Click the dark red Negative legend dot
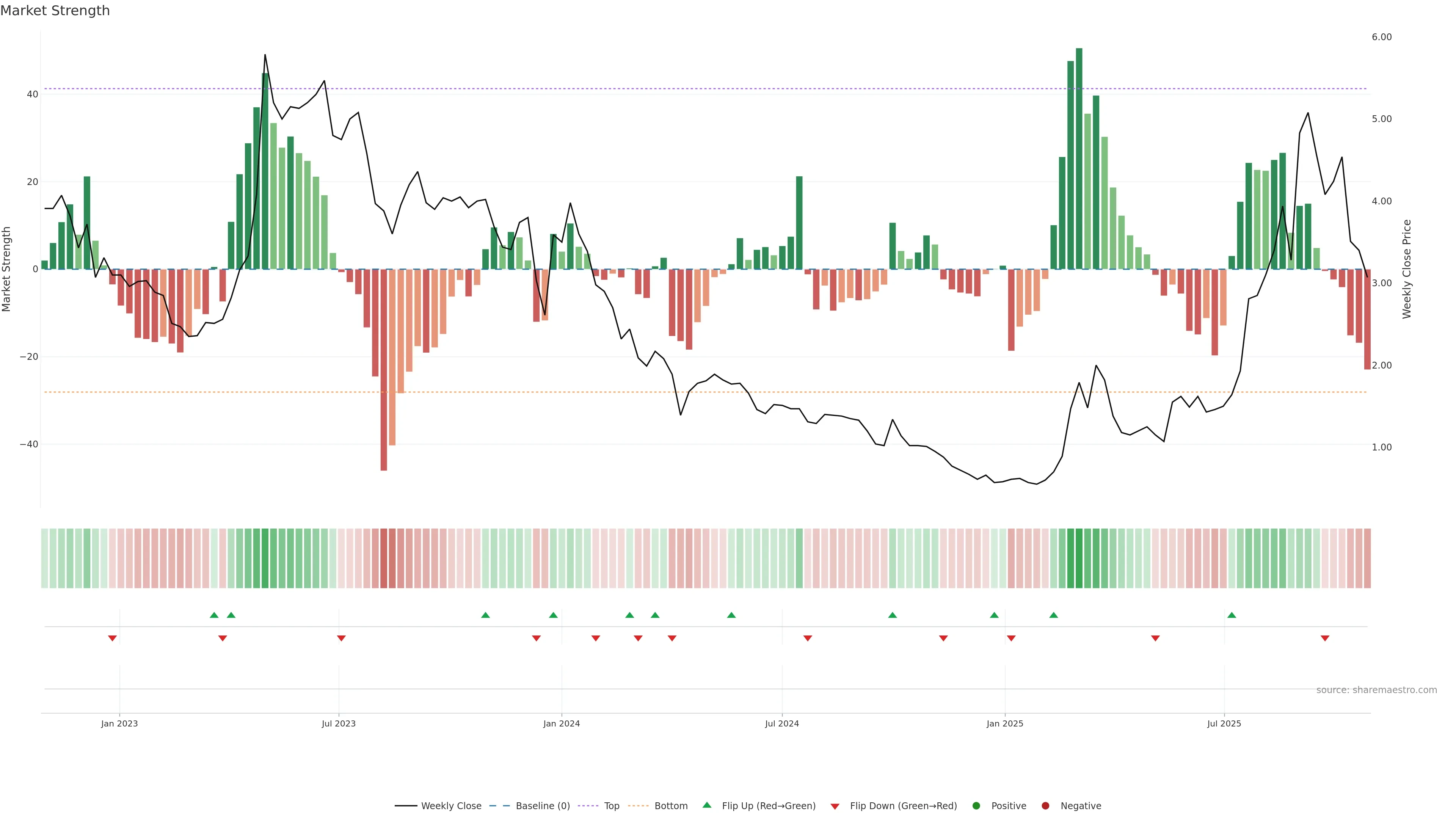The height and width of the screenshot is (819, 1456). pos(1045,805)
